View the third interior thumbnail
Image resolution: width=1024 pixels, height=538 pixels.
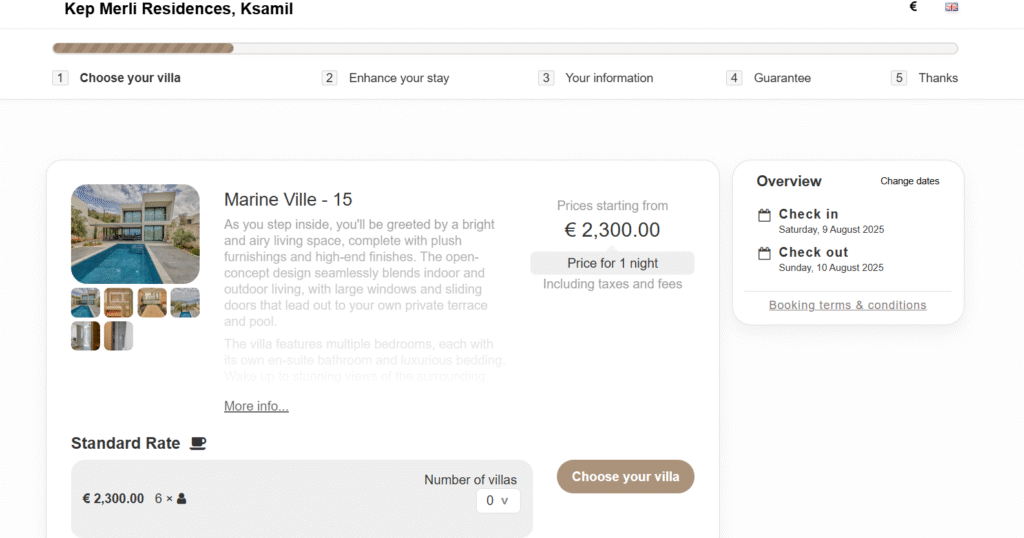coord(152,303)
